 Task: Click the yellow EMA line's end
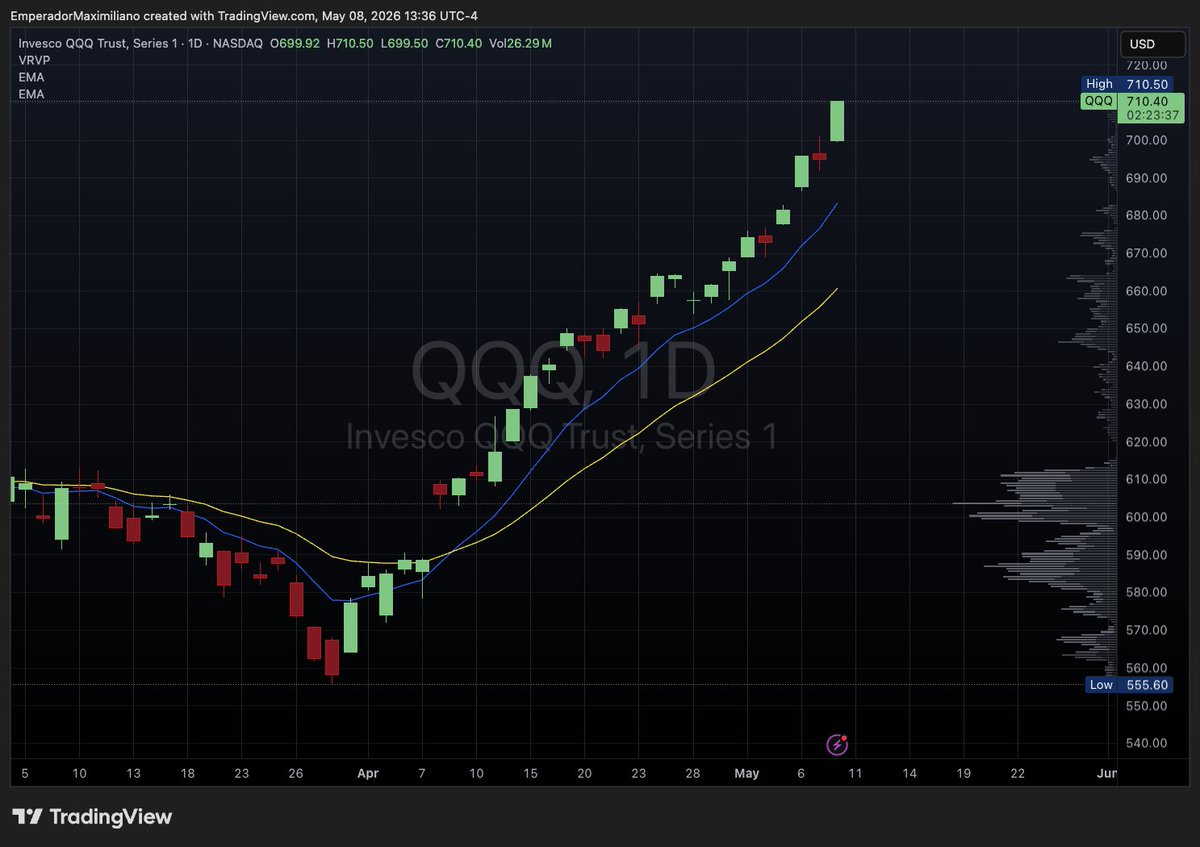click(836, 289)
